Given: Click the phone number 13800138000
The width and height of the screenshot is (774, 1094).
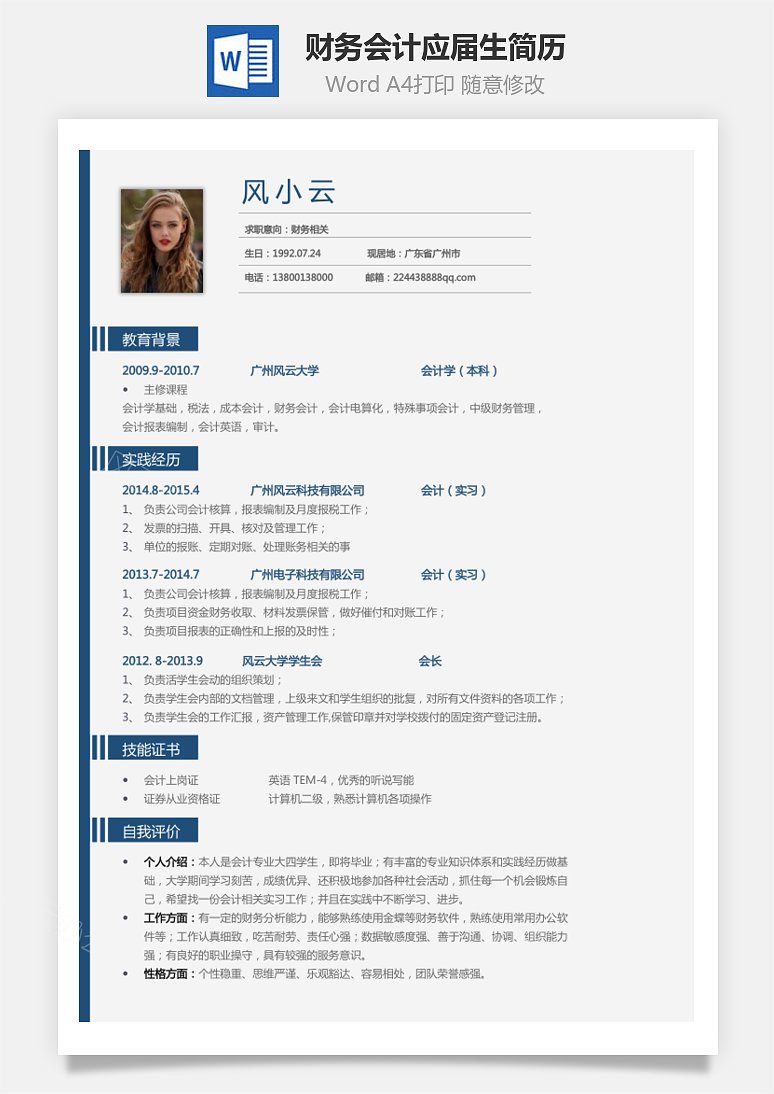Looking at the screenshot, I should pyautogui.click(x=303, y=277).
